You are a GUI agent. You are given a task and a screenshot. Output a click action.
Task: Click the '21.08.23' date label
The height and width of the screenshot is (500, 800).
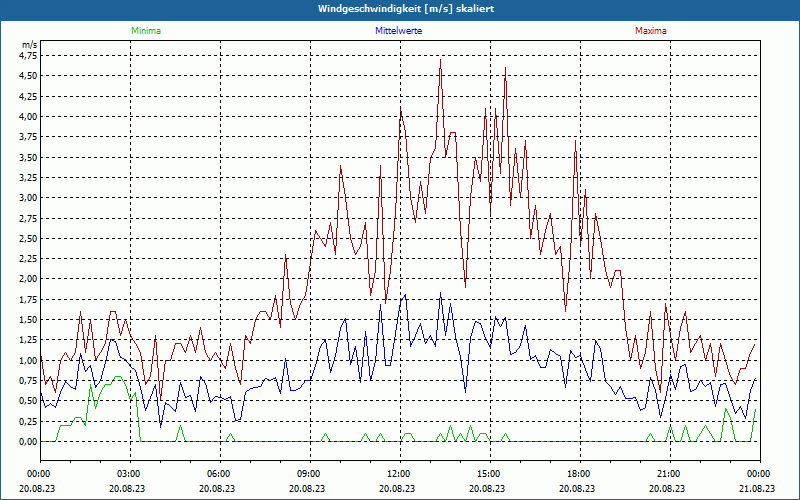[x=757, y=488]
